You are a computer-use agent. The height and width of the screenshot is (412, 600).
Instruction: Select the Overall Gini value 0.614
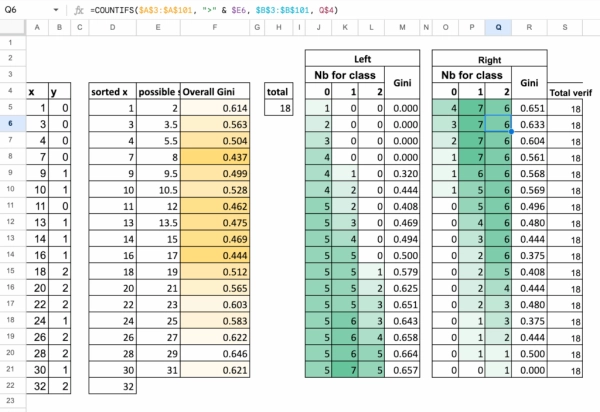pyautogui.click(x=212, y=108)
